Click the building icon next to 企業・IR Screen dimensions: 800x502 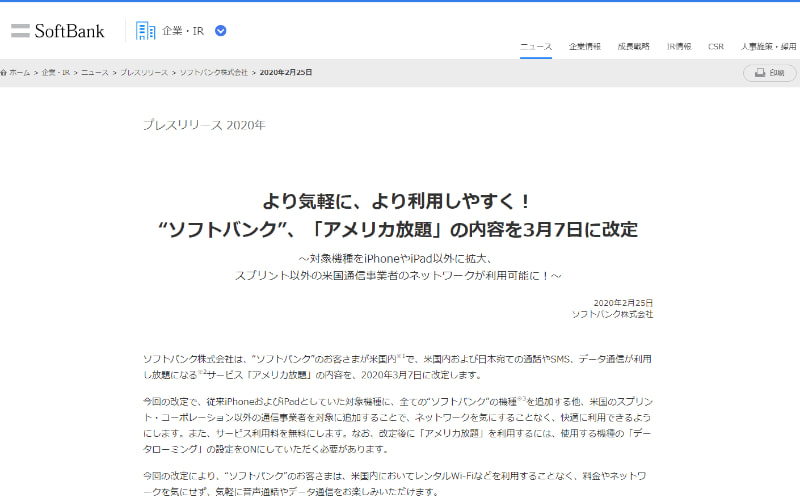tap(145, 31)
